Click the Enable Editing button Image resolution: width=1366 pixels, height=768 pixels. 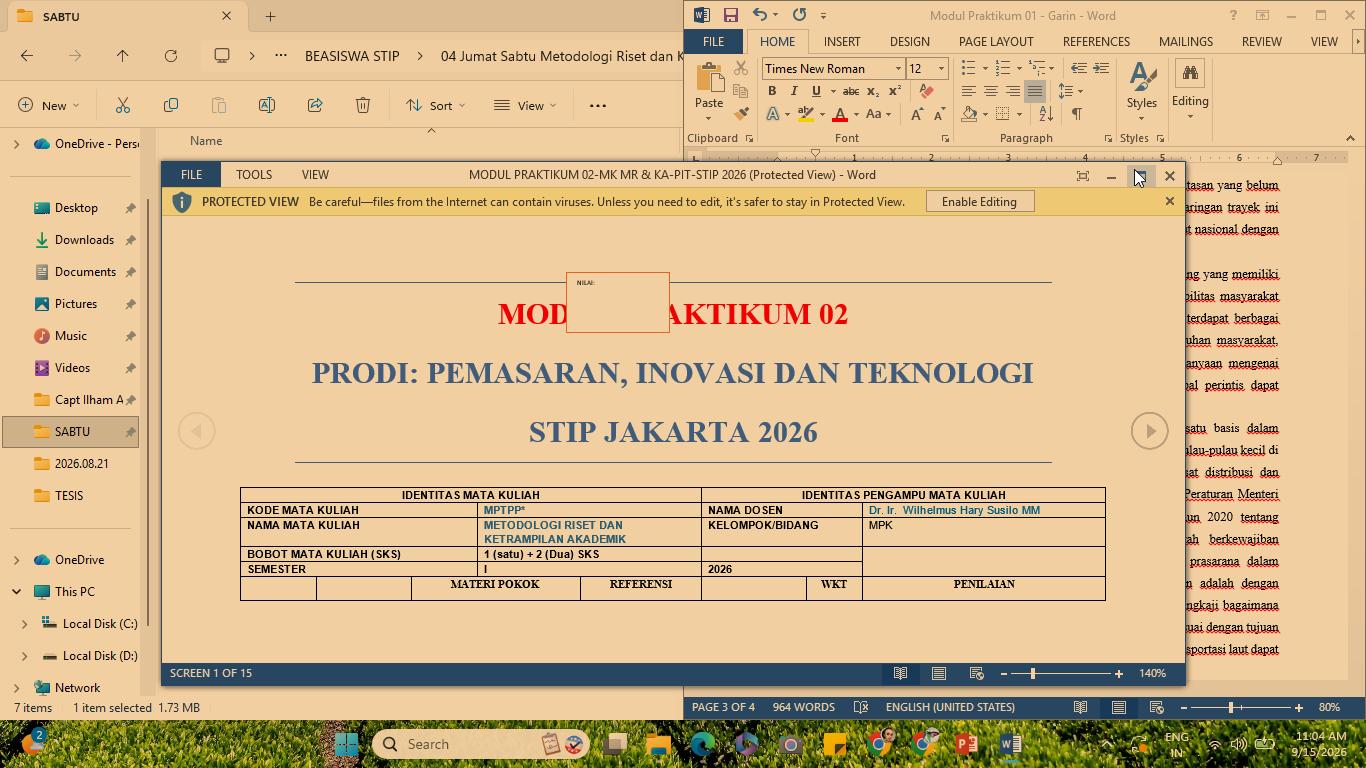(979, 202)
